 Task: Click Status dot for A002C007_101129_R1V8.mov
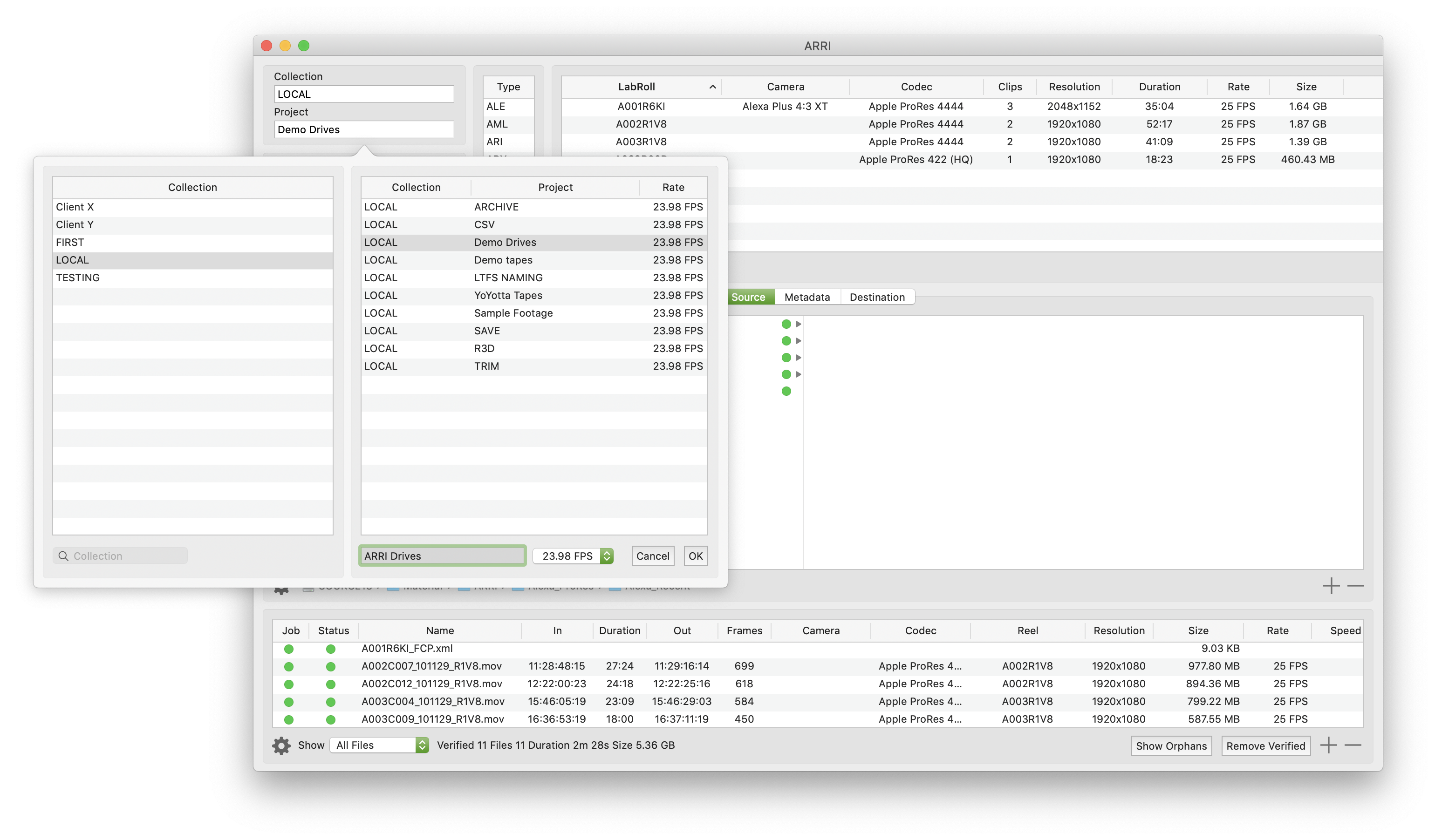(x=330, y=666)
